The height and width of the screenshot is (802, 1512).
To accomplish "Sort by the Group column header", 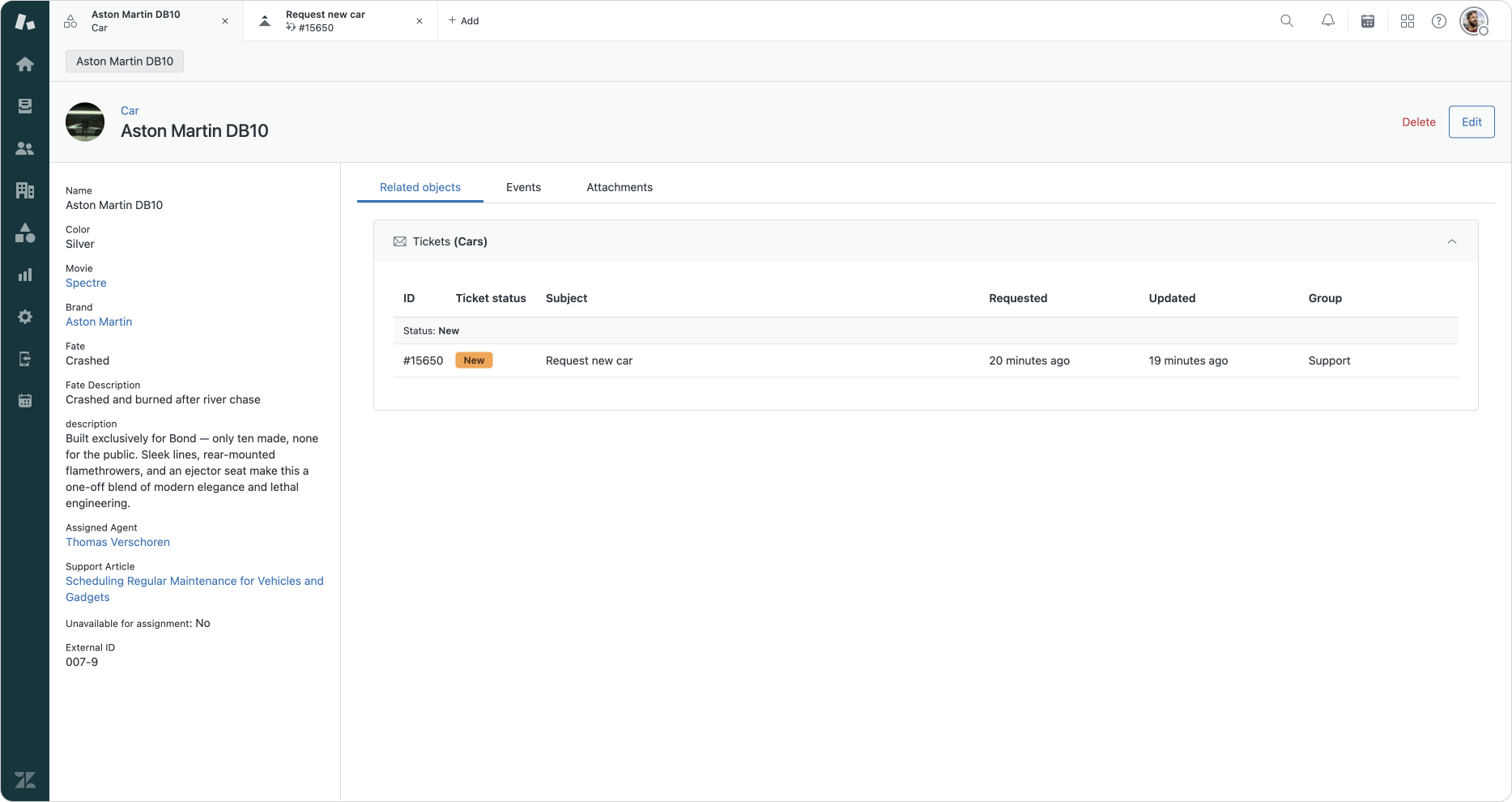I will pyautogui.click(x=1325, y=298).
